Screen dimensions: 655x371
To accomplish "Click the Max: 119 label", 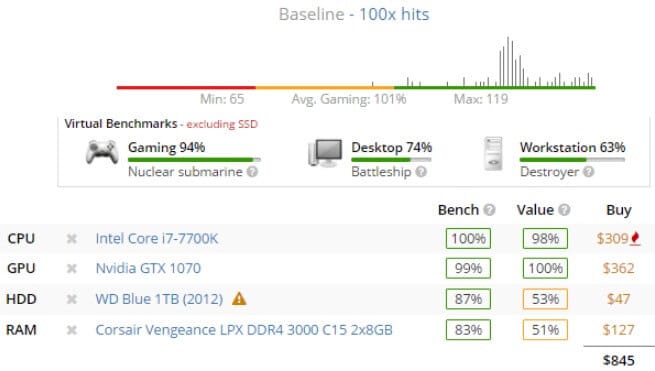I will tap(481, 99).
